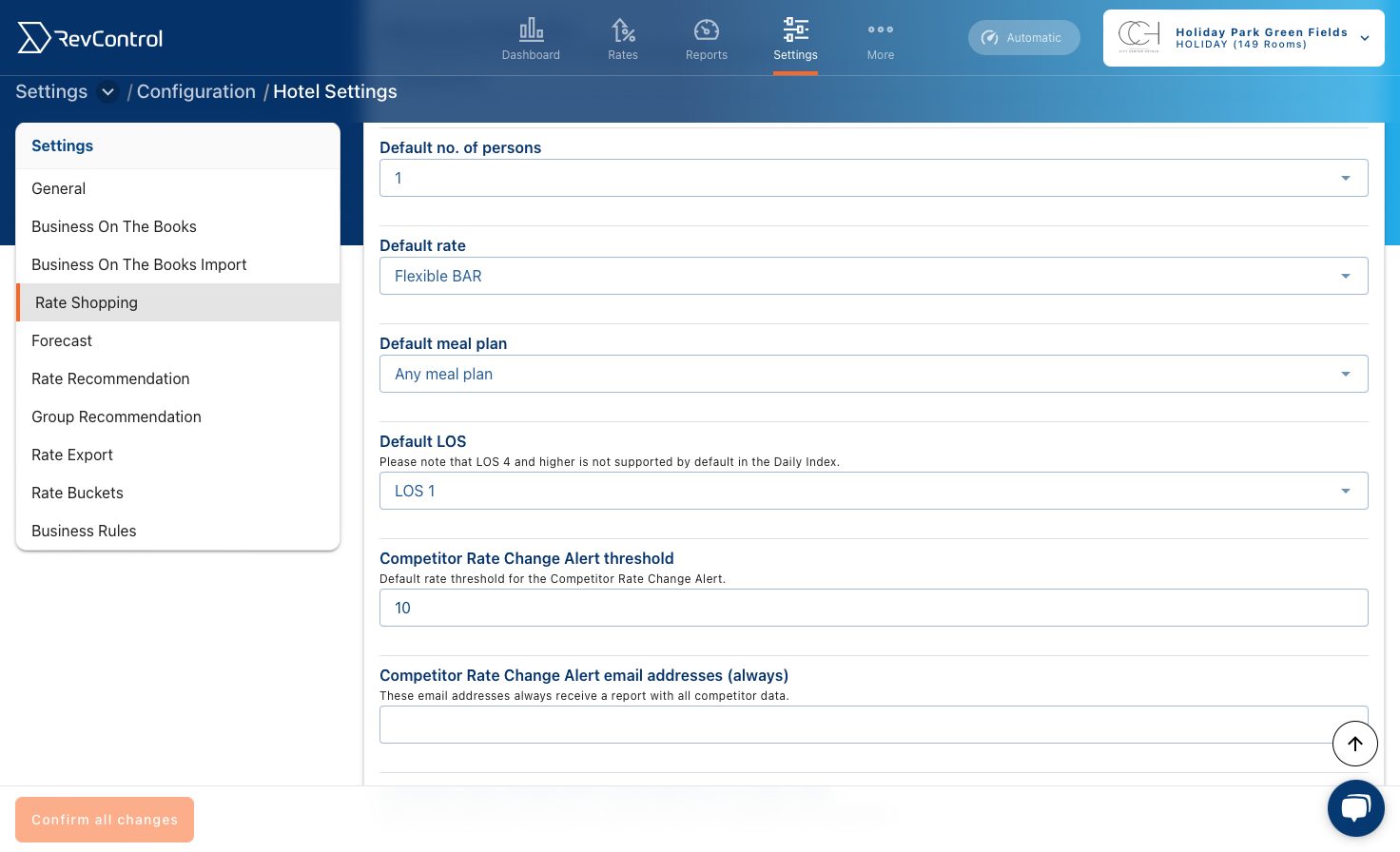Open the Default no. of persons dropdown

(x=873, y=178)
